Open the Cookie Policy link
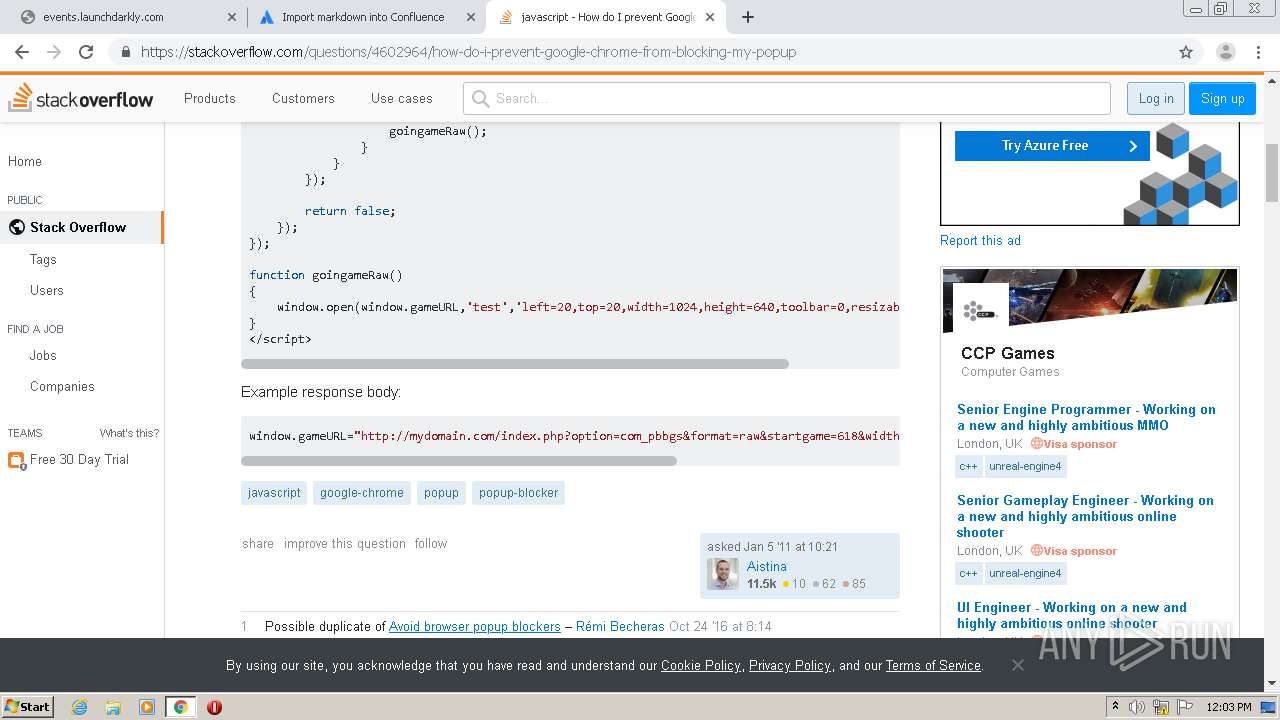The height and width of the screenshot is (720, 1280). [701, 665]
